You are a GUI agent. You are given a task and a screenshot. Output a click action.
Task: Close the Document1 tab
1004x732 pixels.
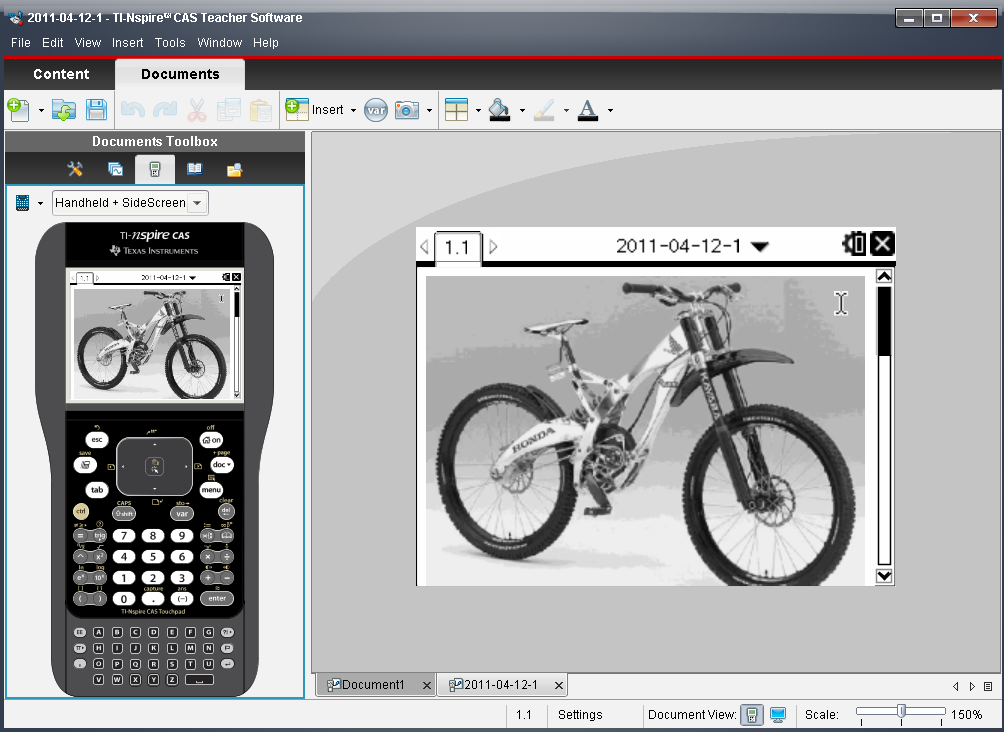point(426,685)
